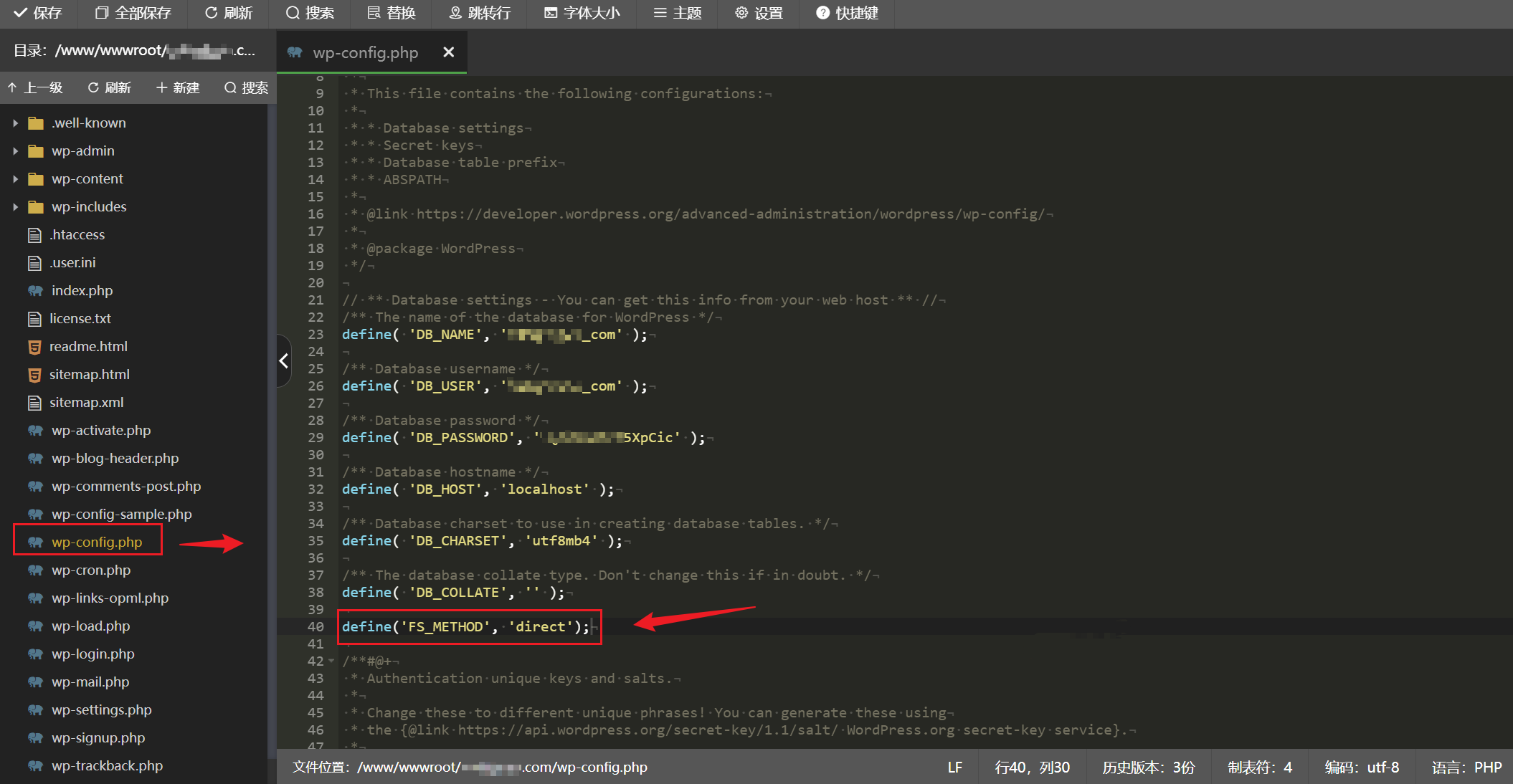Collapse the file sidebar with arrow handle
The width and height of the screenshot is (1513, 784).
pyautogui.click(x=284, y=360)
